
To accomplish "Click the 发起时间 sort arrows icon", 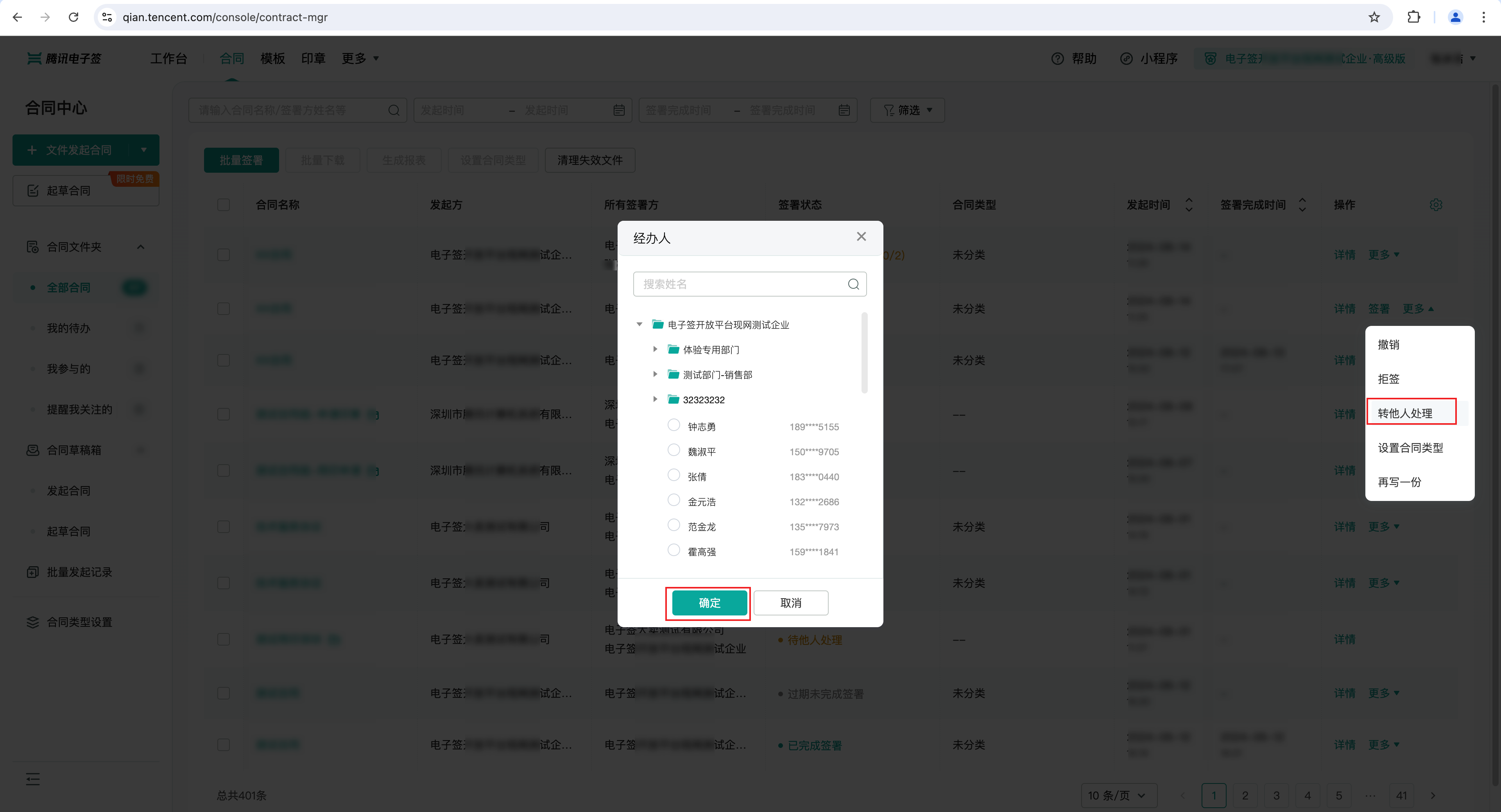I will point(1189,205).
